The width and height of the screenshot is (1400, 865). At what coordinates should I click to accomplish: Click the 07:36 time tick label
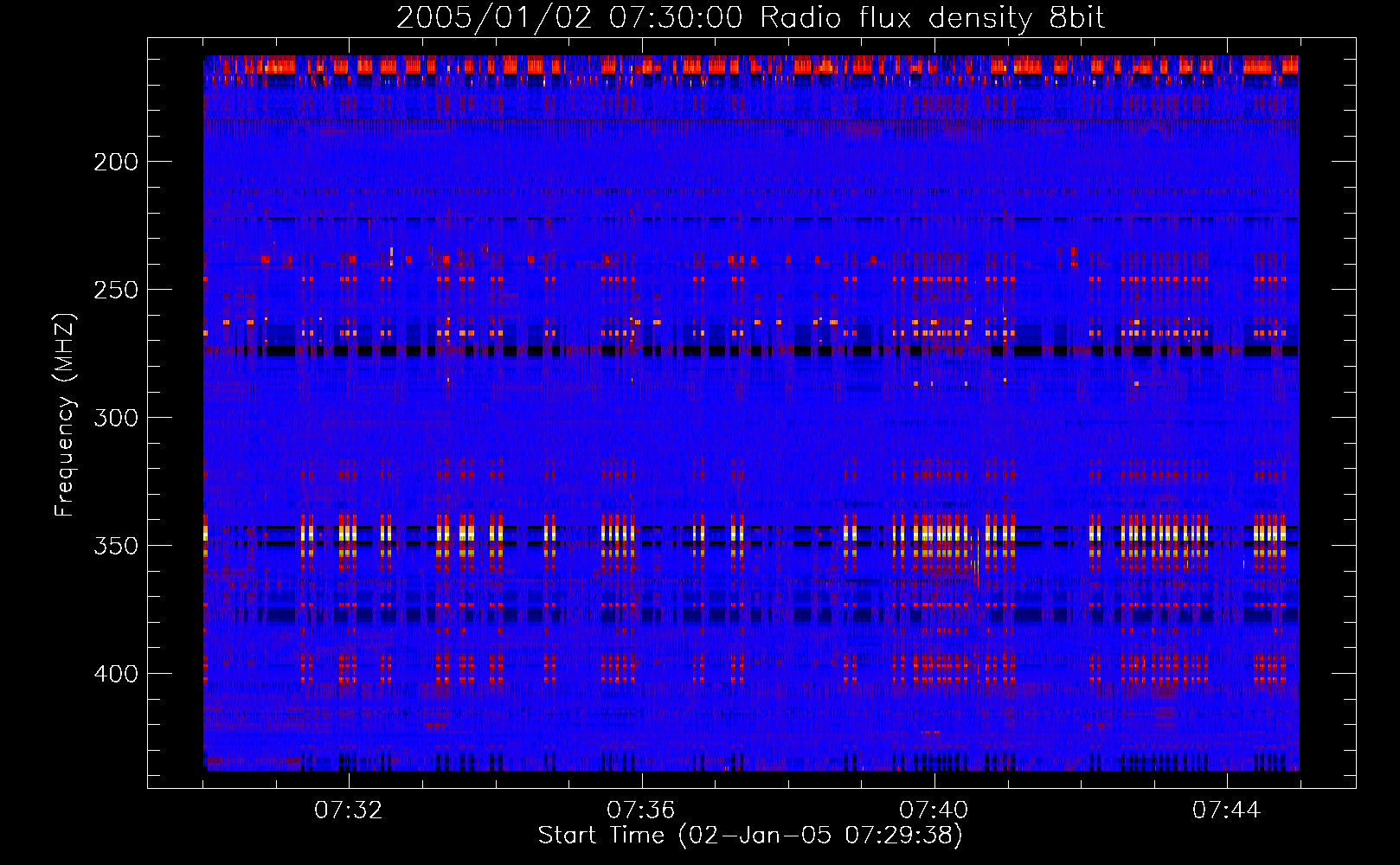click(x=641, y=811)
